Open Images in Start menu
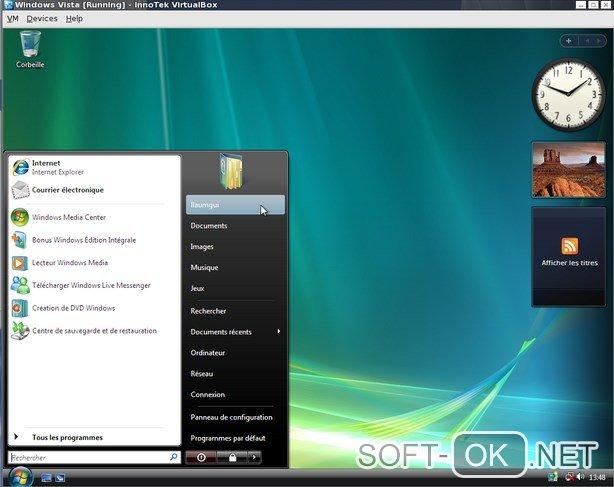 pyautogui.click(x=202, y=247)
